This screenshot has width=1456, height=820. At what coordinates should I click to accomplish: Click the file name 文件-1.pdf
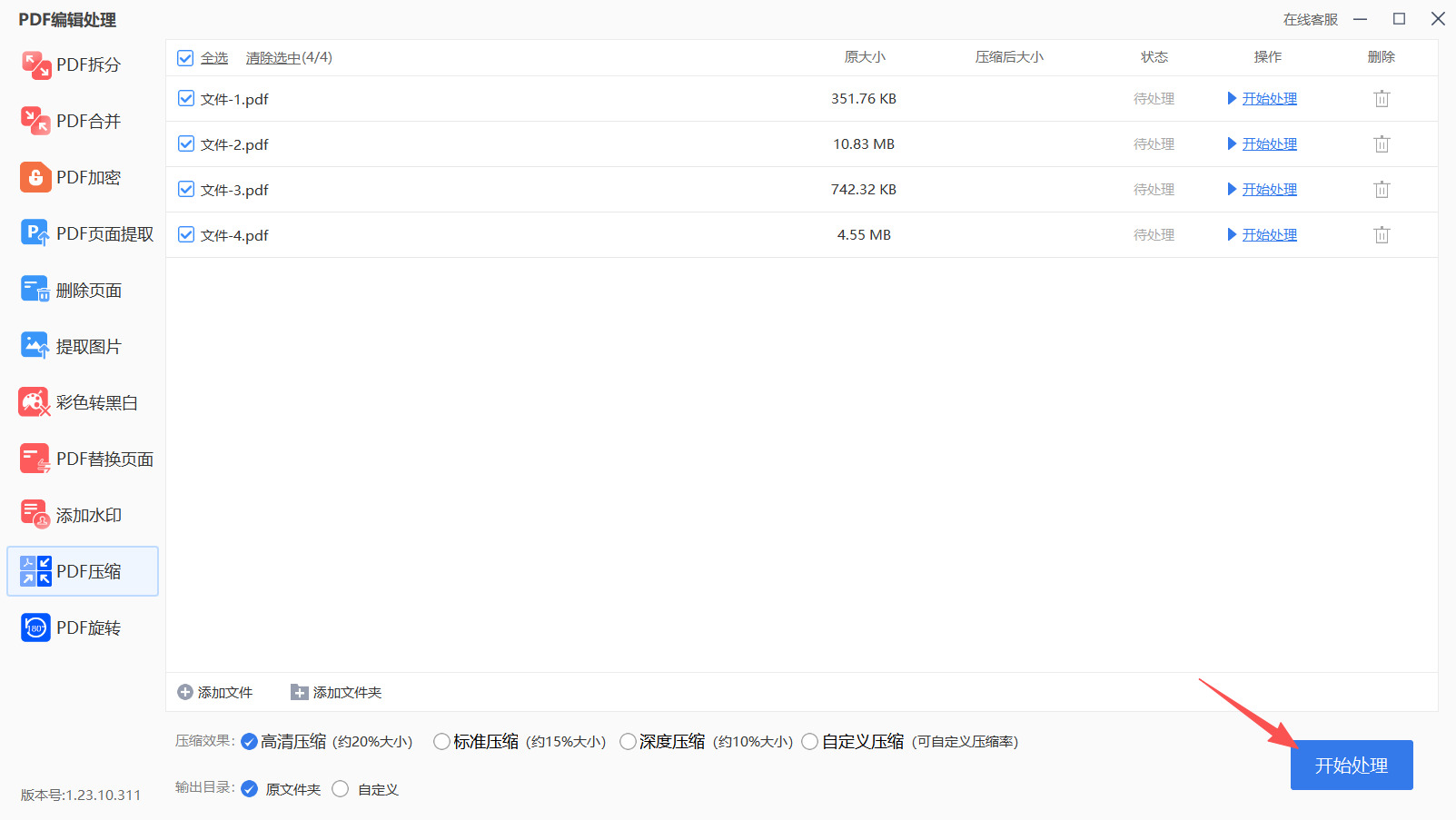click(x=234, y=100)
